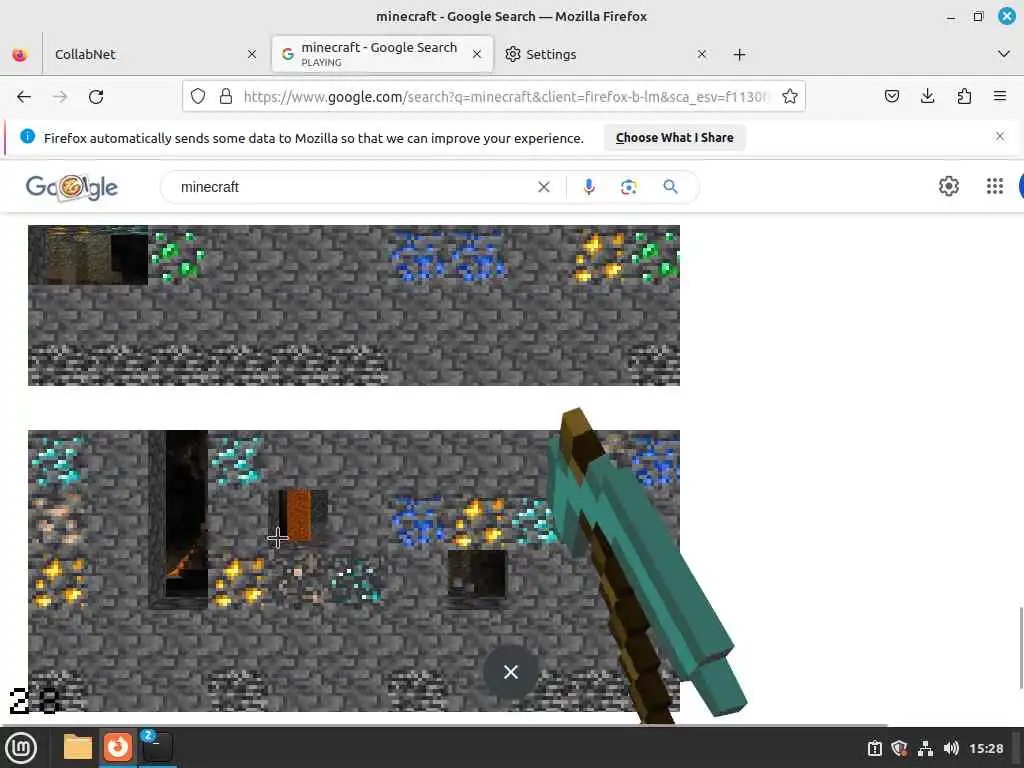Open the update manager shield tray icon

click(x=899, y=748)
